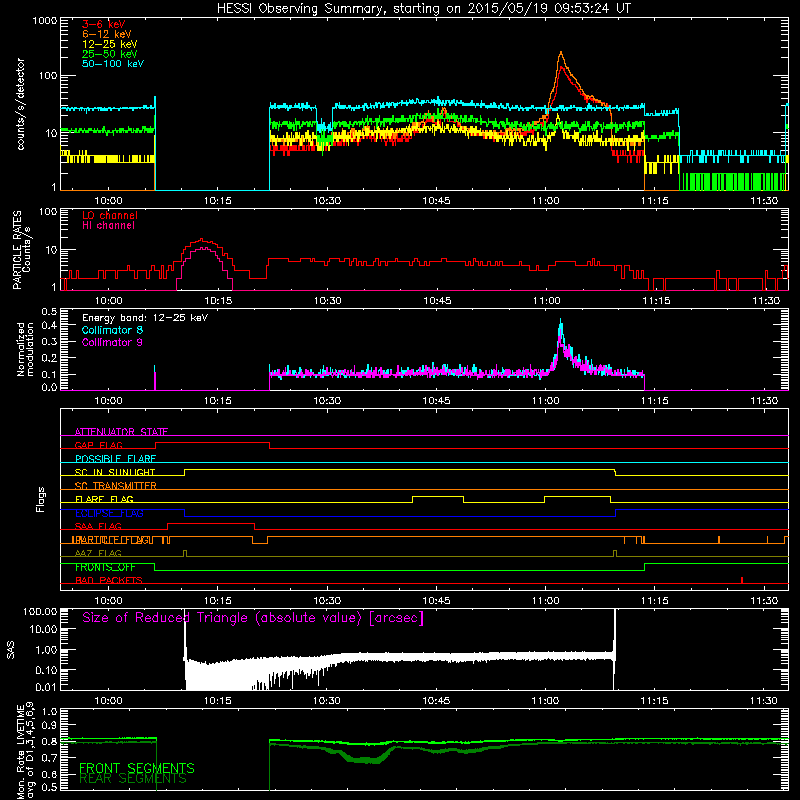
Task: Click the yellow '12-25 keV' legend entry
Action: (x=110, y=44)
